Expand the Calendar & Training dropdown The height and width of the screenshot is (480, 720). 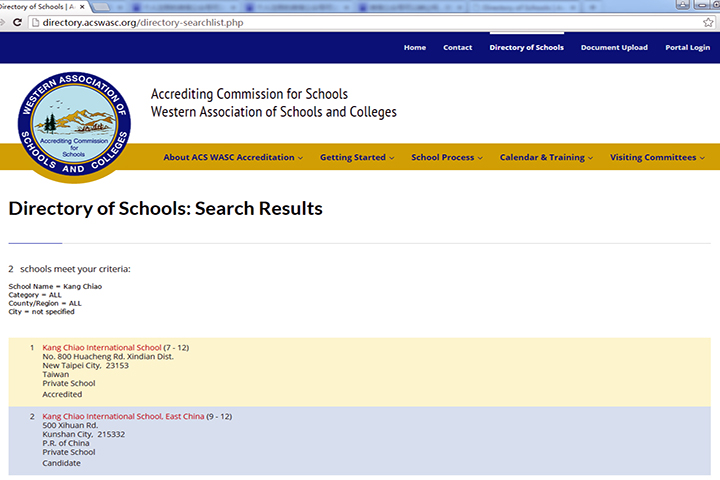pos(546,157)
